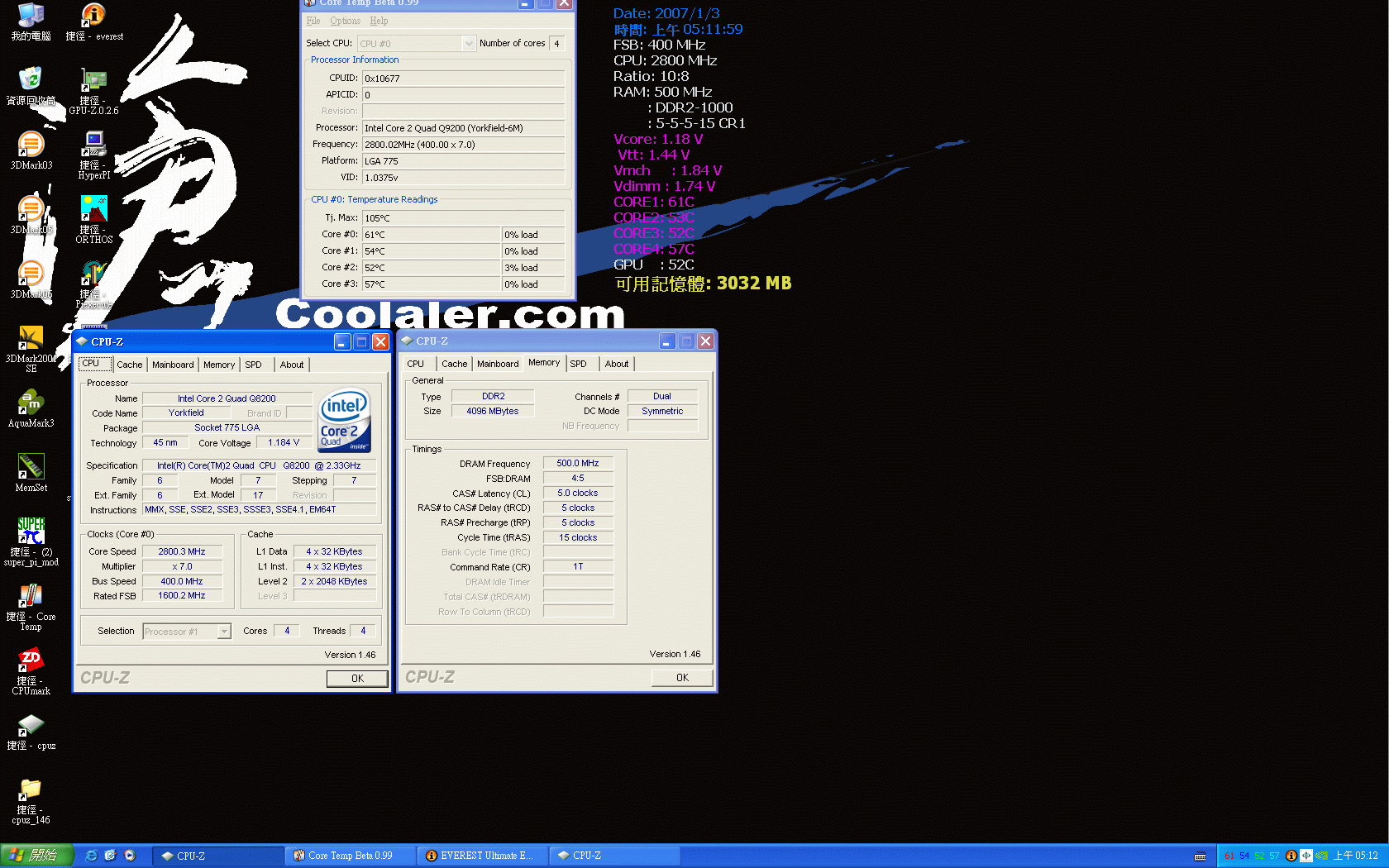Click OK in left CPU-Z window
1389x868 pixels.
tap(357, 679)
